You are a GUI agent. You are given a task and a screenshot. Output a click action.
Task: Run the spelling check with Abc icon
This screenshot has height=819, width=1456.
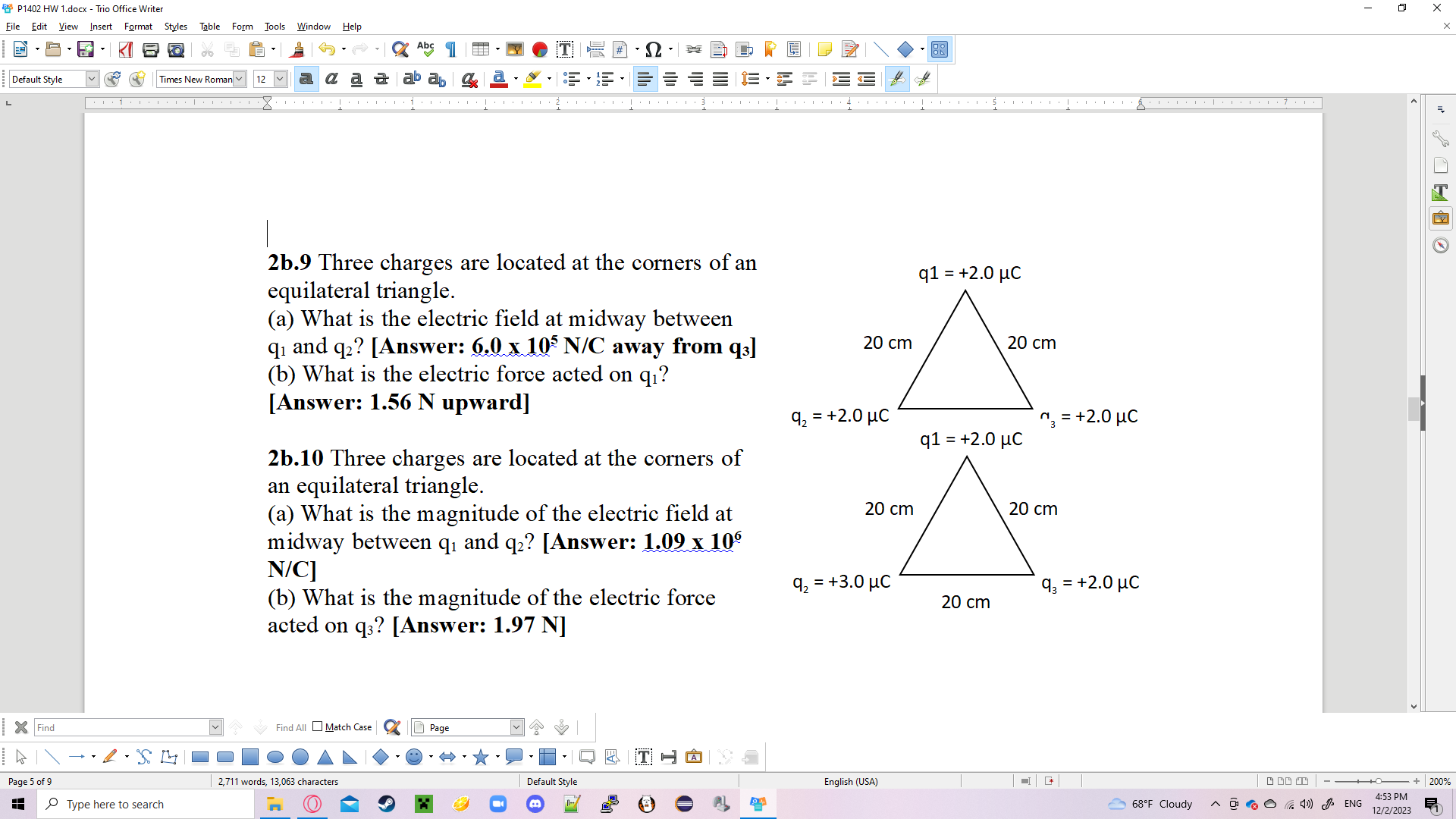[x=425, y=49]
